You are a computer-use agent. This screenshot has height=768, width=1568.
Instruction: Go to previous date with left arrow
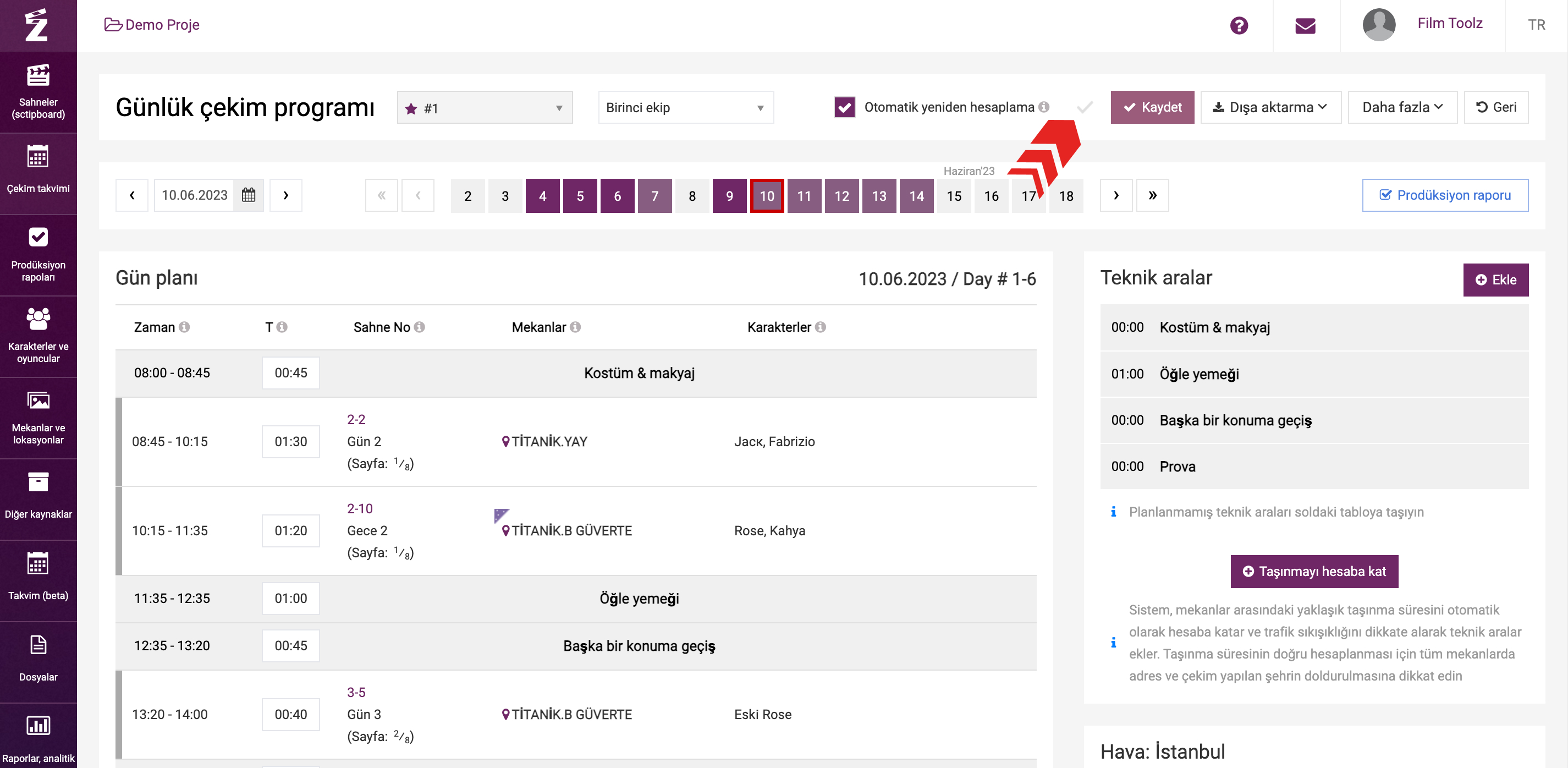tap(132, 195)
